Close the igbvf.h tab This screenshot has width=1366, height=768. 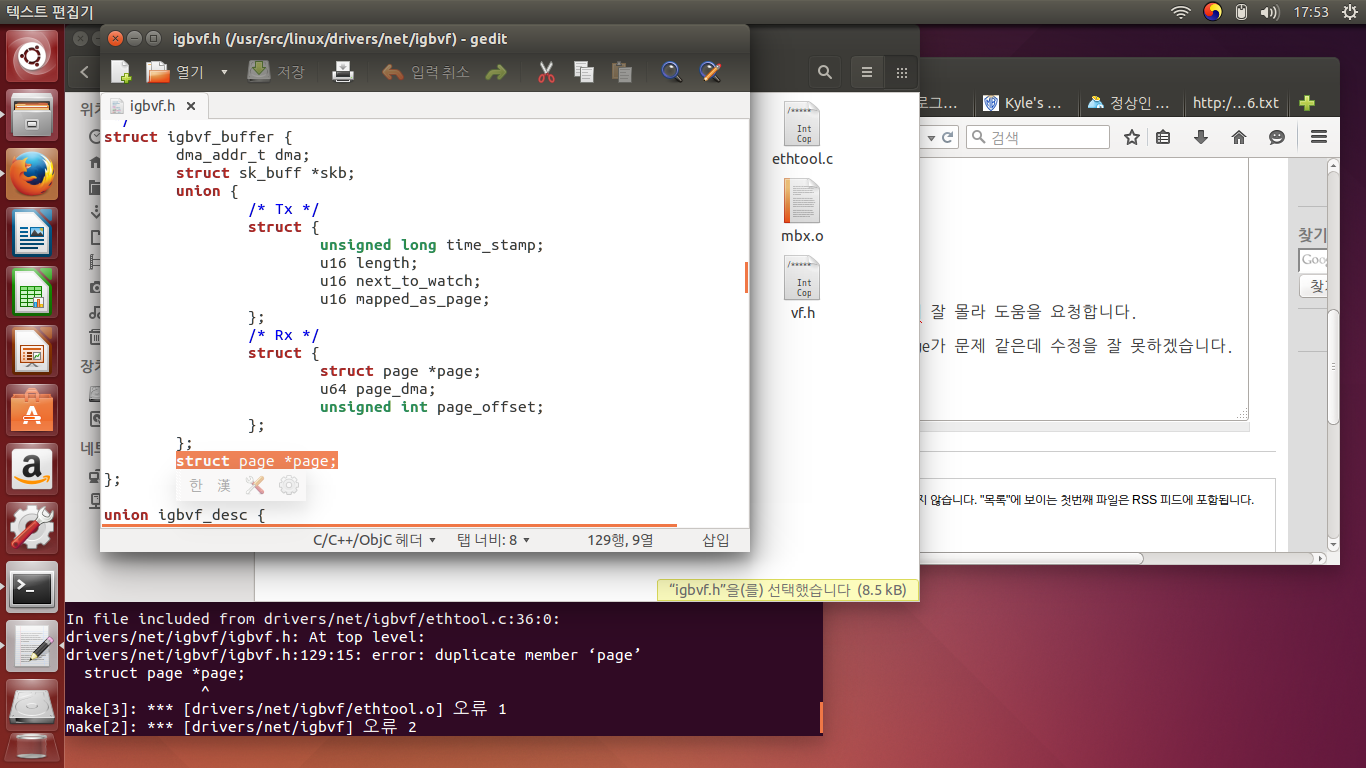(x=191, y=105)
